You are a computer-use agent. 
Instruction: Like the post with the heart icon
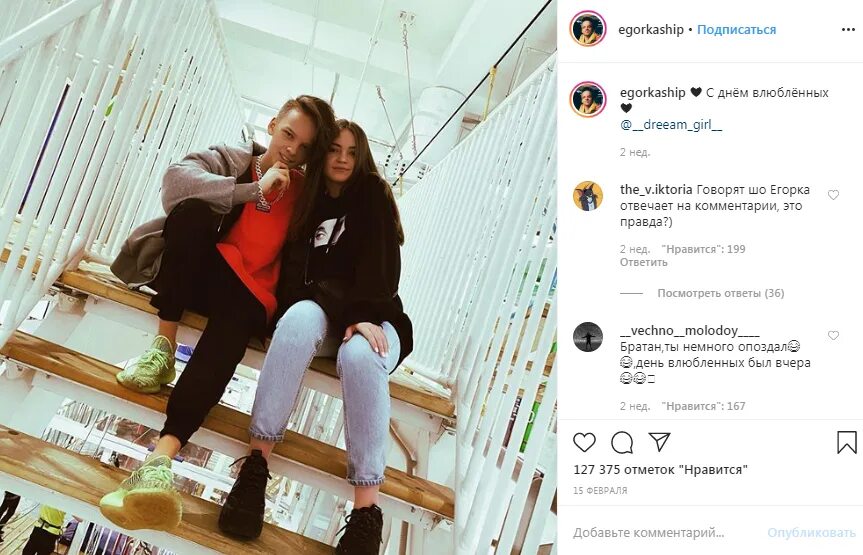coord(584,442)
